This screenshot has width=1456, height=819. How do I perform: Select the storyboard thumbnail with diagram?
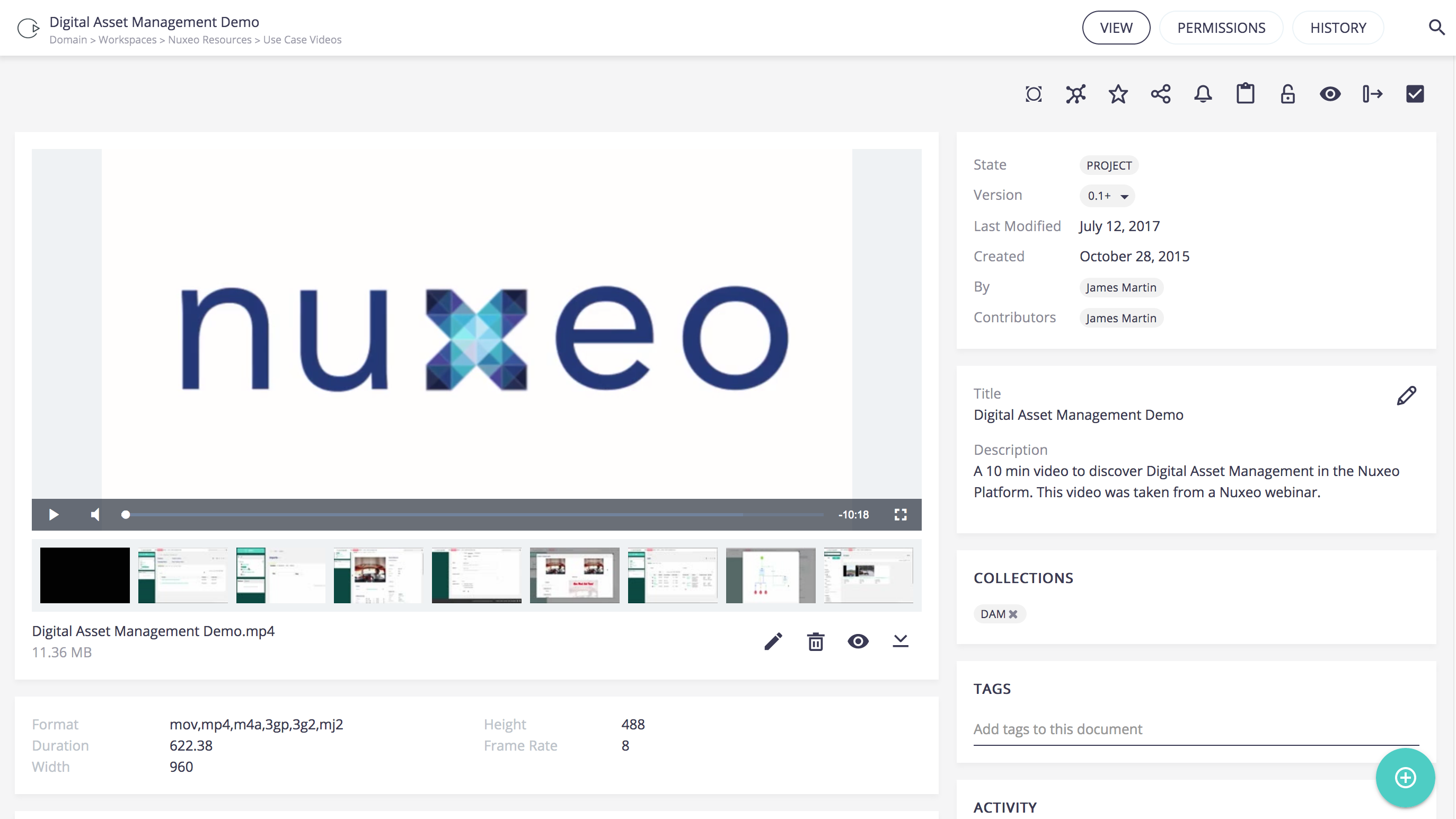coord(770,575)
